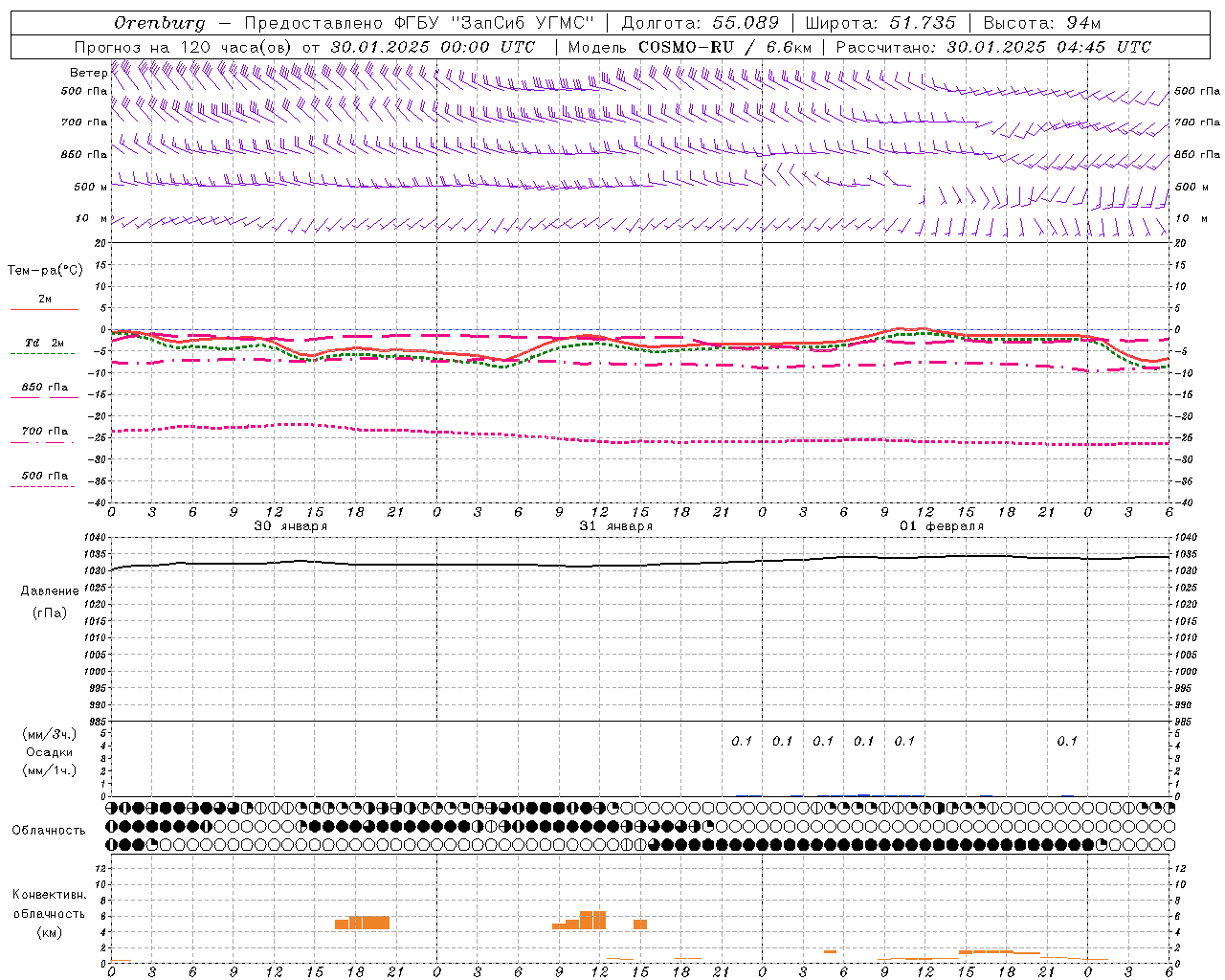Click the '(мм/1ч.)' precipitation unit label

point(50,770)
